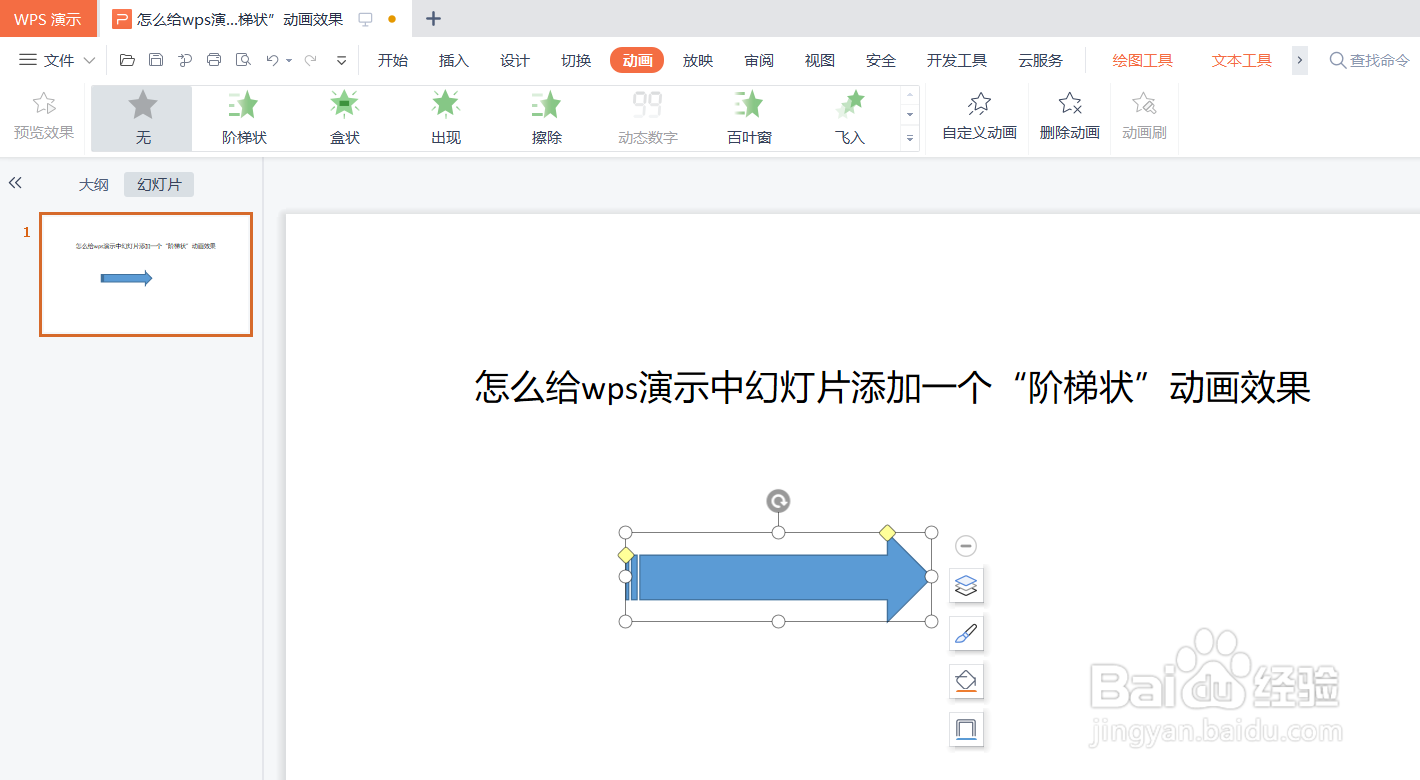The width and height of the screenshot is (1420, 780).
Task: Expand quick access toolbar customize dropdown
Action: point(341,61)
